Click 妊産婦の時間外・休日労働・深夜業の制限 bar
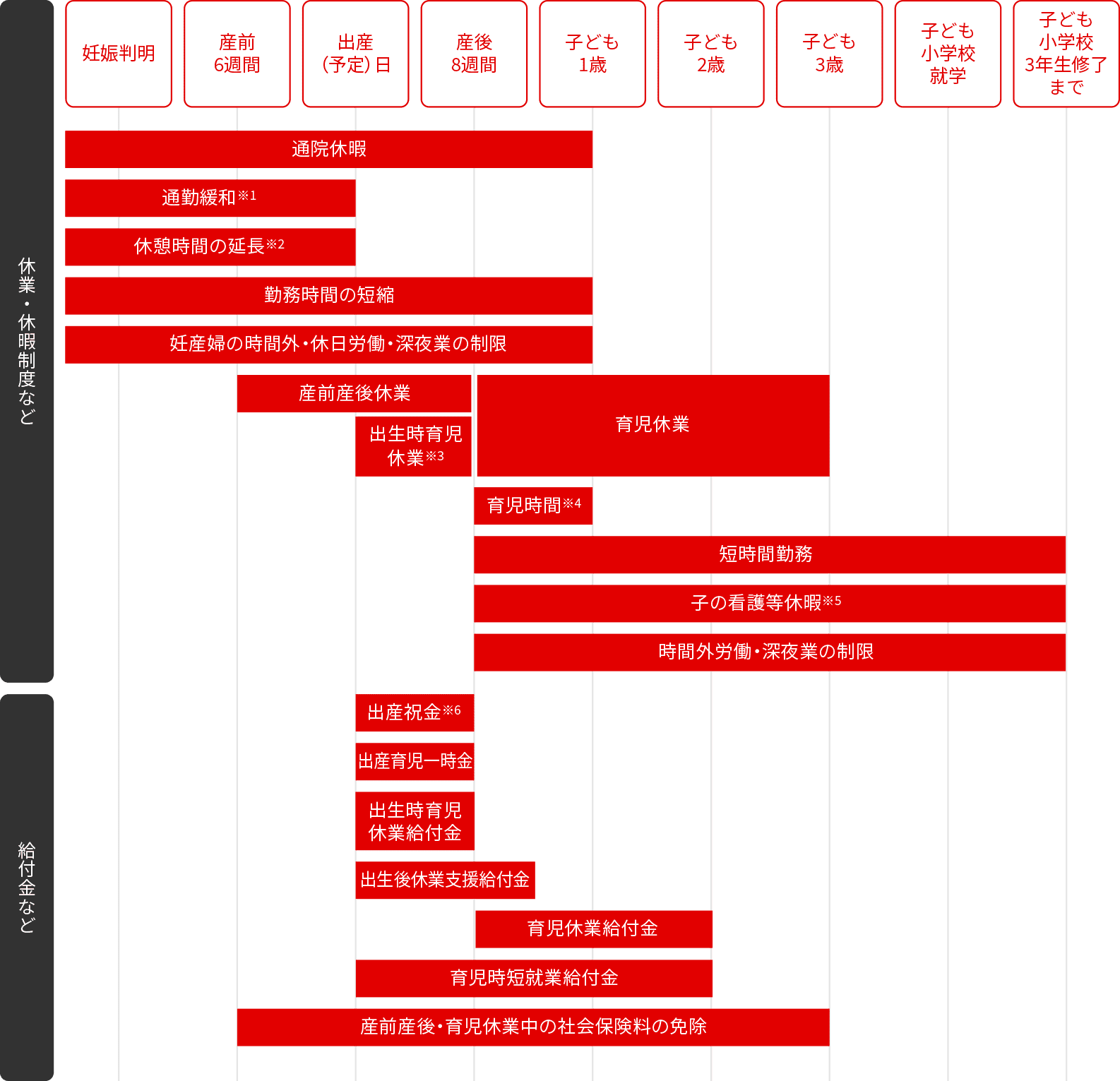Screen dimensions: 1120x1081 (x=329, y=345)
